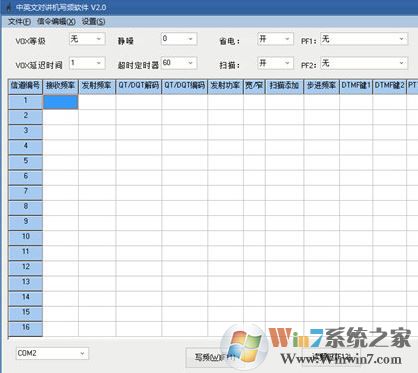The width and height of the screenshot is (418, 373).
Task: Select channel row header 11
Action: pos(25,253)
